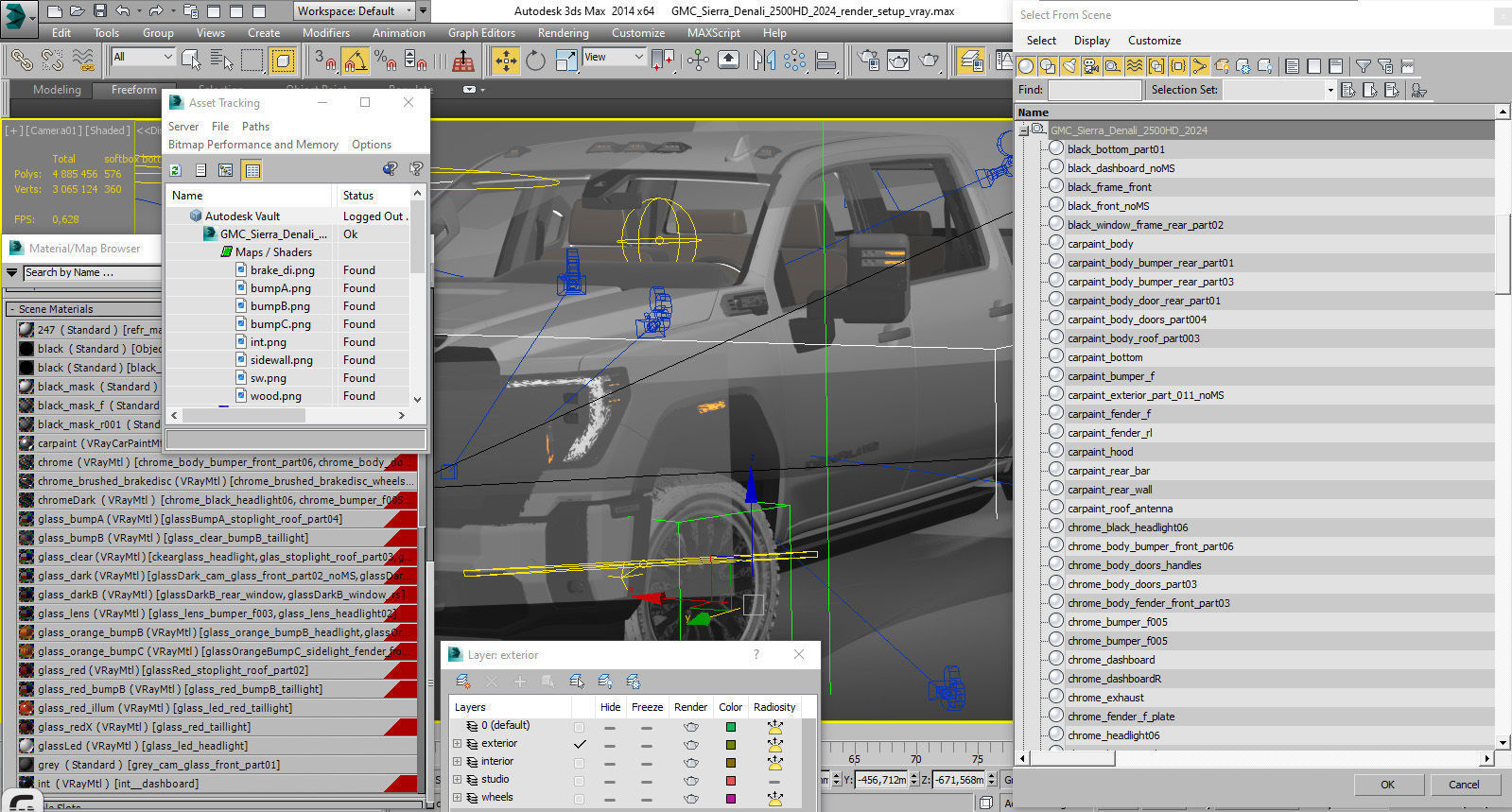The image size is (1512, 812).
Task: Click the Hide column header in Layers
Action: pos(611,707)
